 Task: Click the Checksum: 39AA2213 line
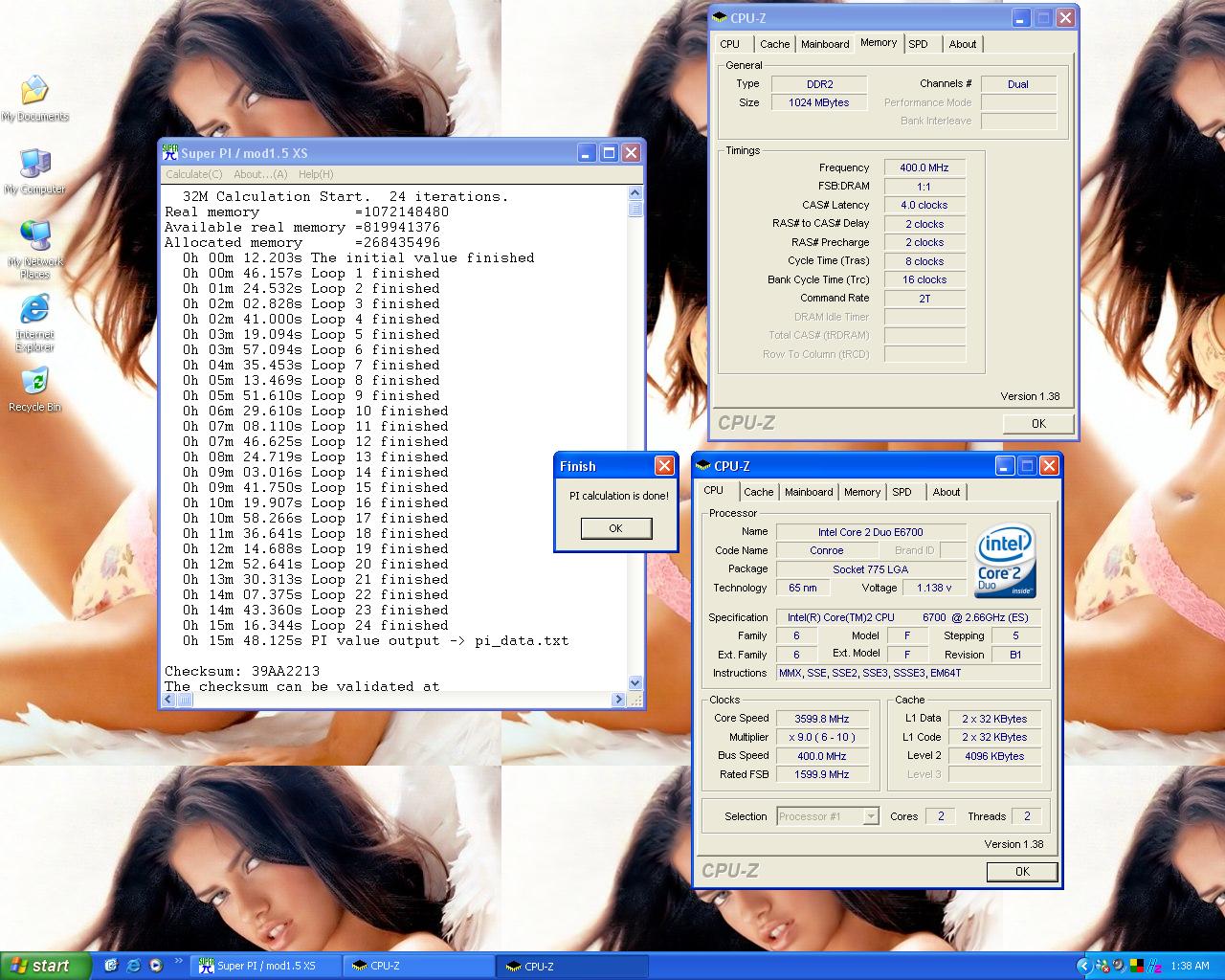pyautogui.click(x=242, y=671)
